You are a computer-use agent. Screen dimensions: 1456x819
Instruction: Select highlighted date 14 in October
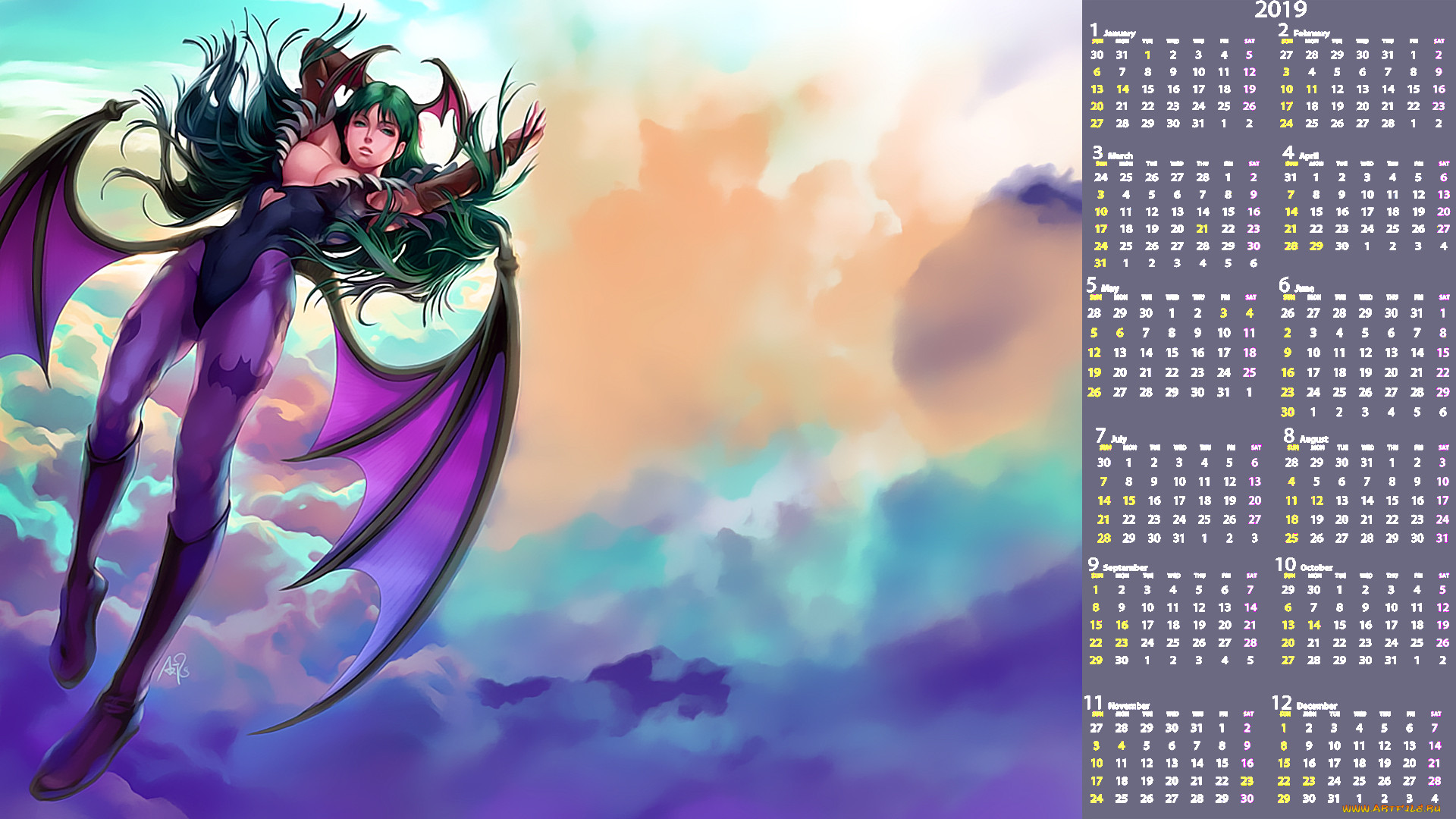point(1314,625)
